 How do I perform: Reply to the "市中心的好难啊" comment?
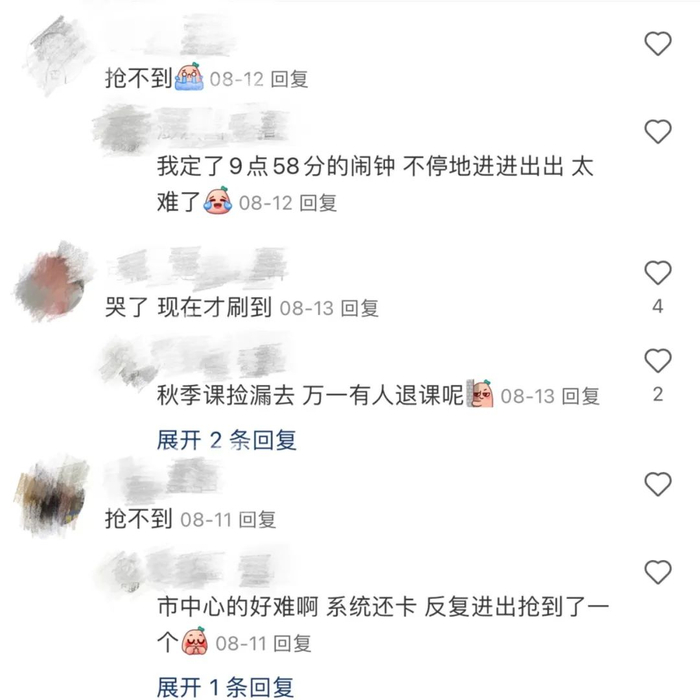[292, 644]
